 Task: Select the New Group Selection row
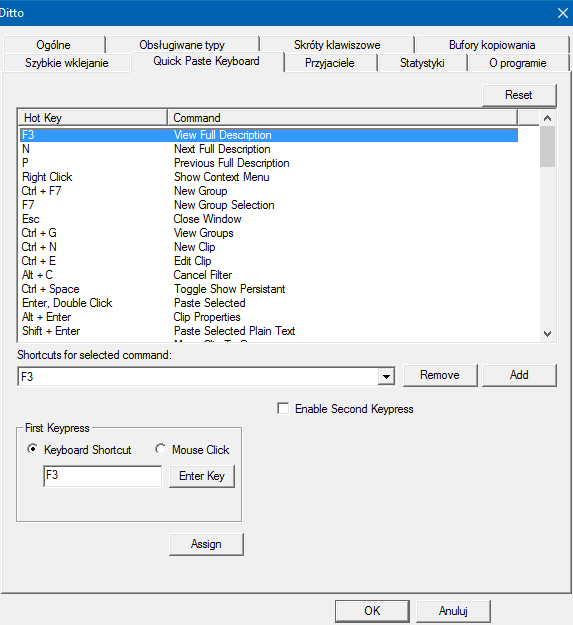click(x=269, y=205)
